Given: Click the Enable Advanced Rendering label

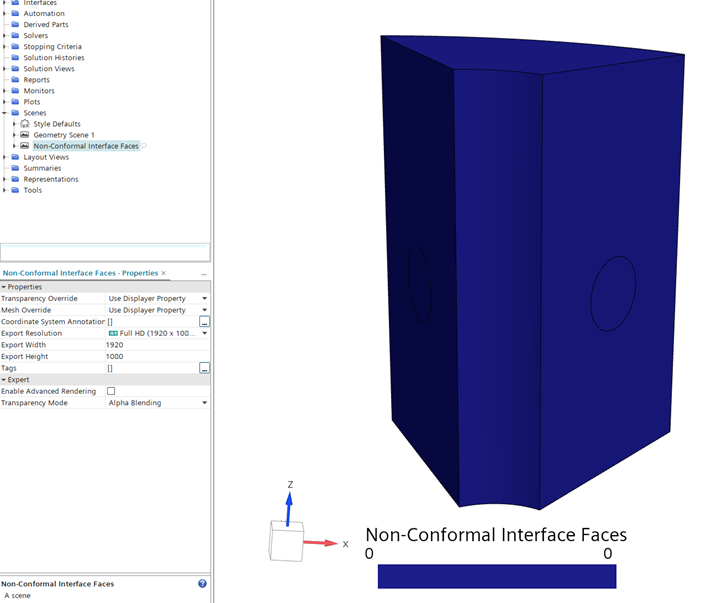Looking at the screenshot, I should coord(48,391).
